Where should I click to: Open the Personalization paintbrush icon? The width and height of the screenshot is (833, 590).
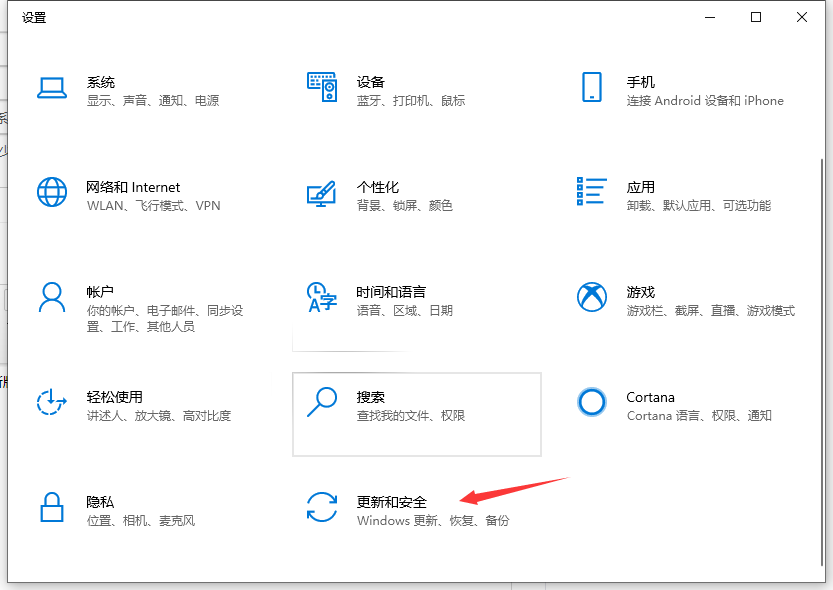click(322, 192)
